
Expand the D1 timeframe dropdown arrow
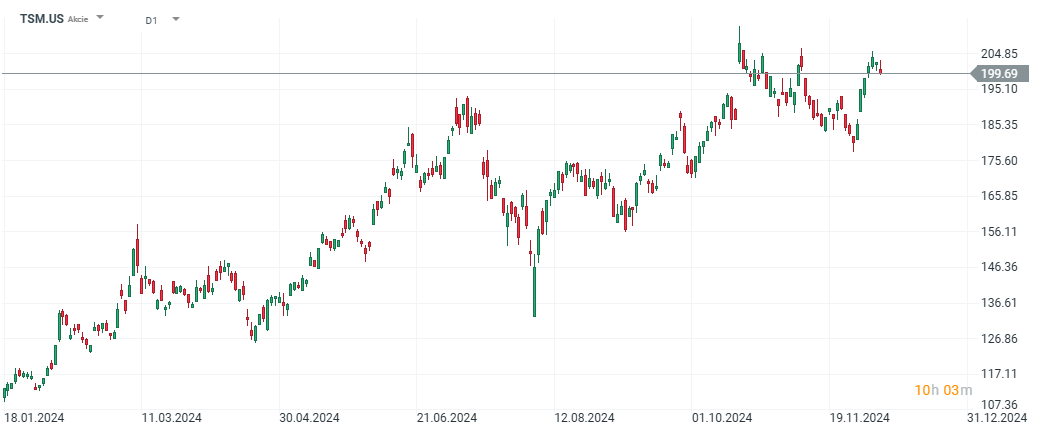click(x=176, y=19)
